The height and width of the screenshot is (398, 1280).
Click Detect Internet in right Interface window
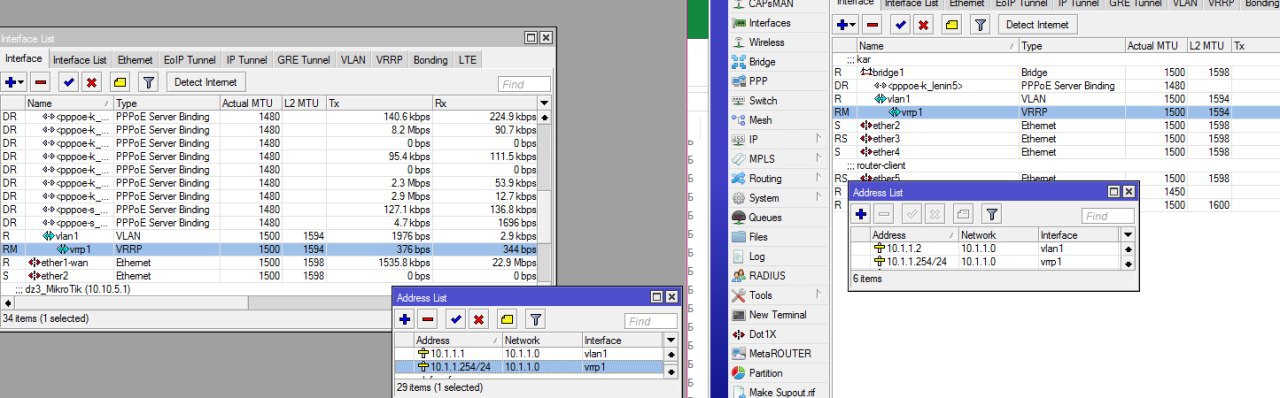[x=1037, y=24]
